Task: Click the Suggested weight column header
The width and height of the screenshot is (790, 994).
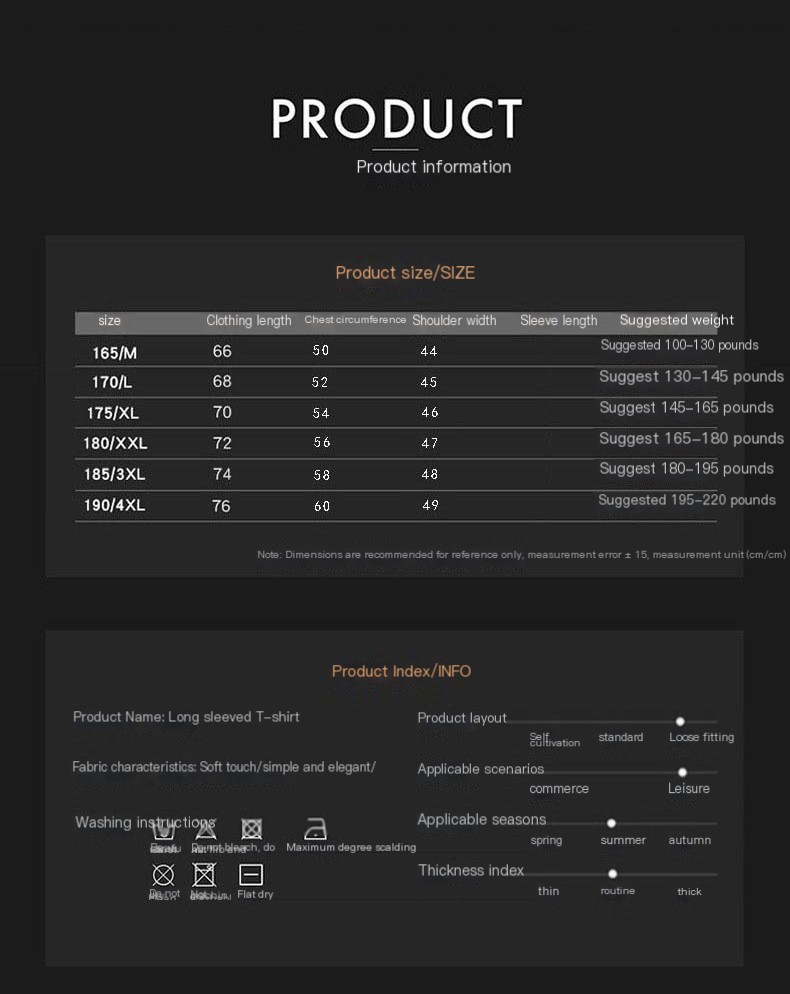Action: [x=676, y=321]
